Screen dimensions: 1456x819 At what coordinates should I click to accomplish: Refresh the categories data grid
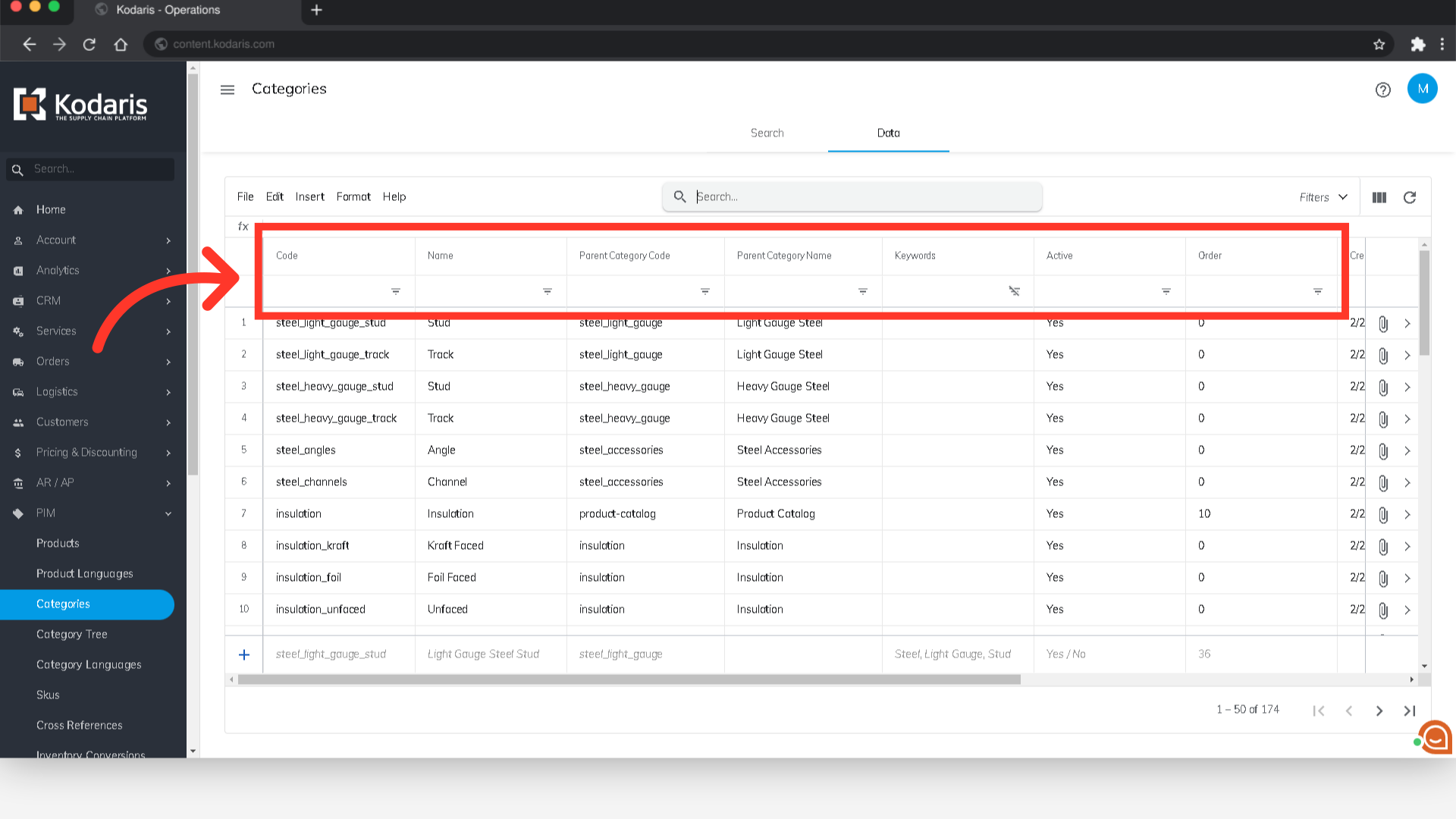1409,197
